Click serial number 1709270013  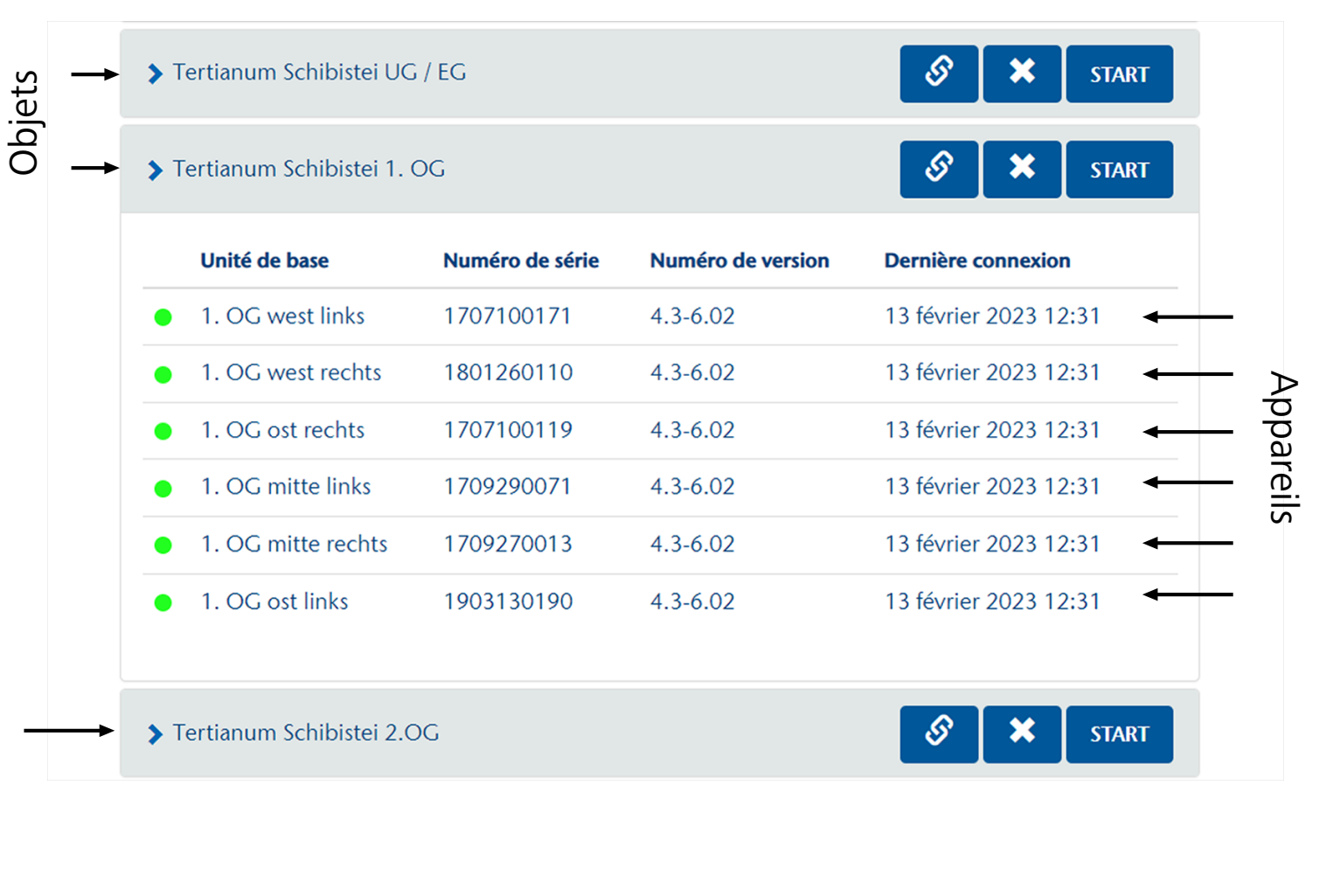508,544
